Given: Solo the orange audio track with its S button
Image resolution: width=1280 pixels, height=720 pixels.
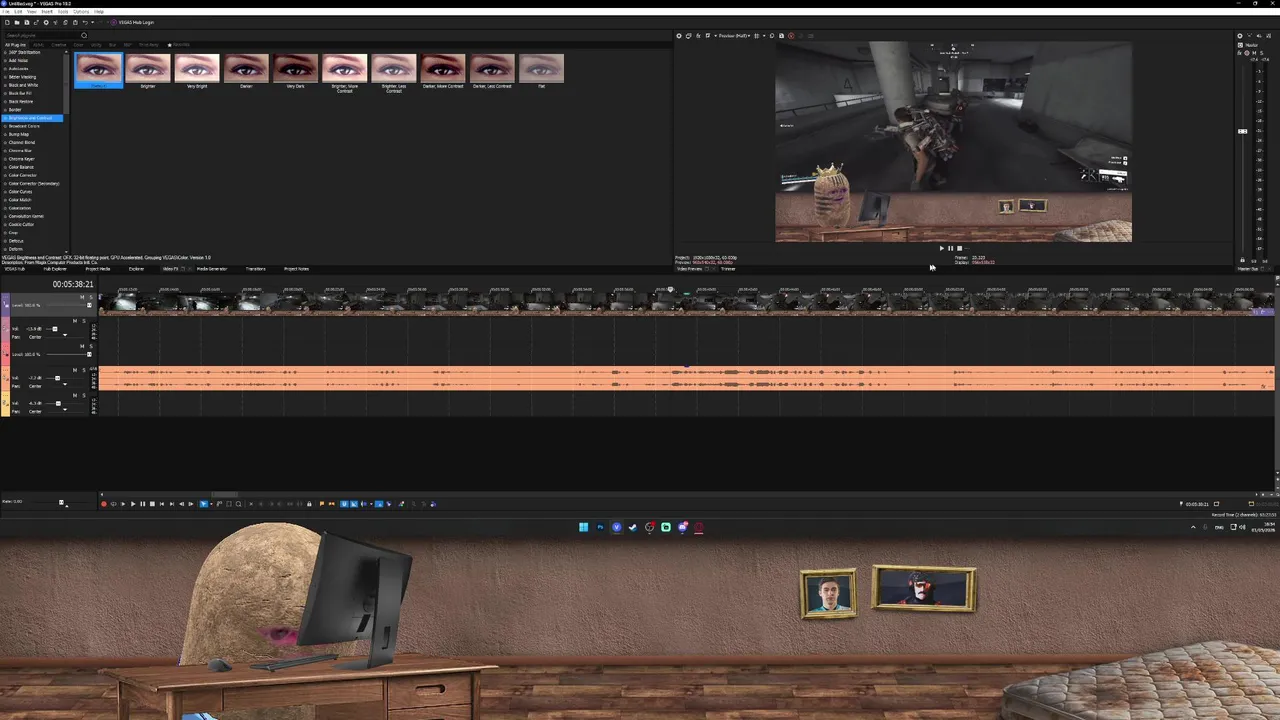Looking at the screenshot, I should click(x=84, y=370).
